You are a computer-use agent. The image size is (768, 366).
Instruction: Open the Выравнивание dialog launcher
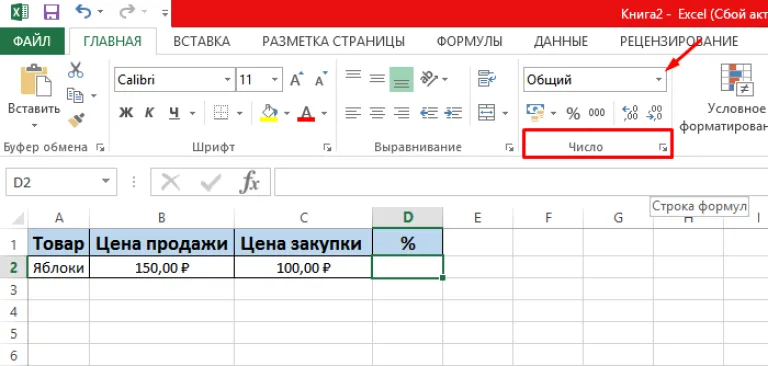509,147
